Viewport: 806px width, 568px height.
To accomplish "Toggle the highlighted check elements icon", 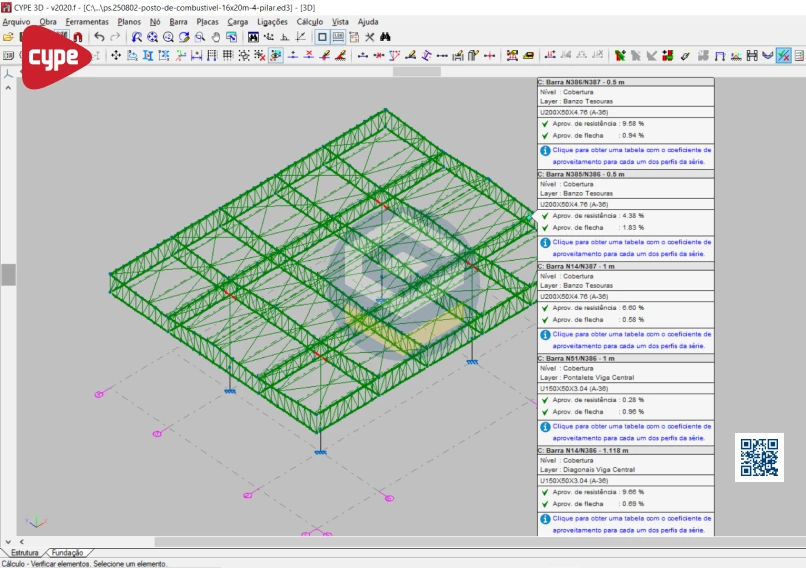I will pos(783,55).
